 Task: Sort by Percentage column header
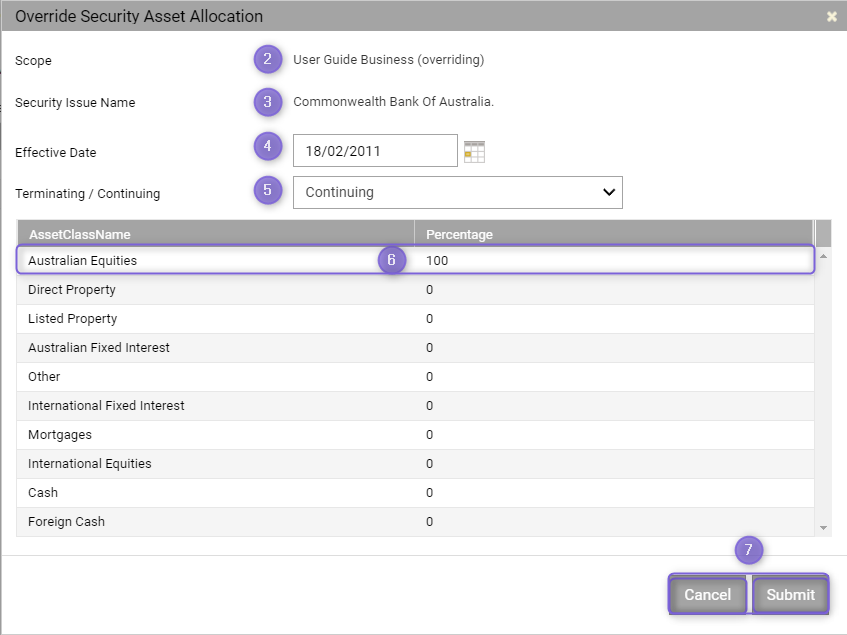[x=614, y=234]
